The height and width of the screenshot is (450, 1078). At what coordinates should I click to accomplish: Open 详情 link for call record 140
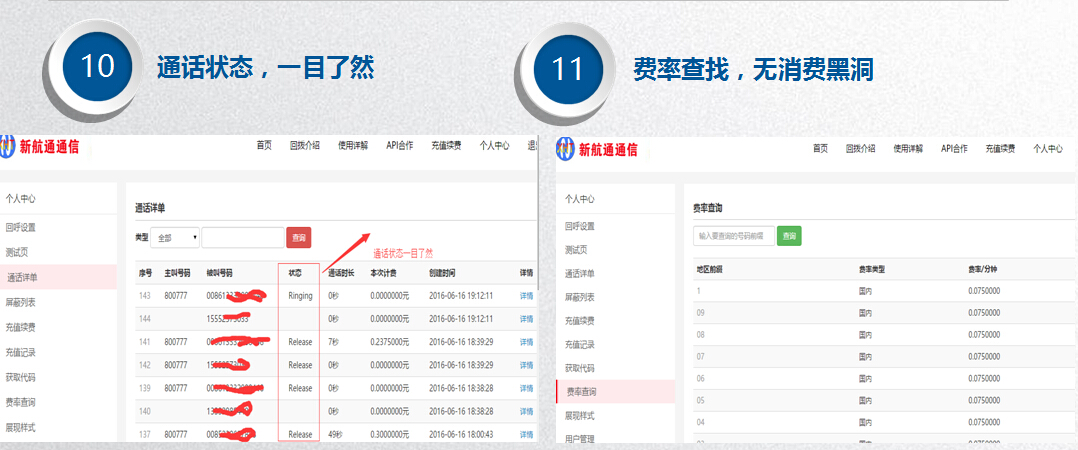point(527,411)
